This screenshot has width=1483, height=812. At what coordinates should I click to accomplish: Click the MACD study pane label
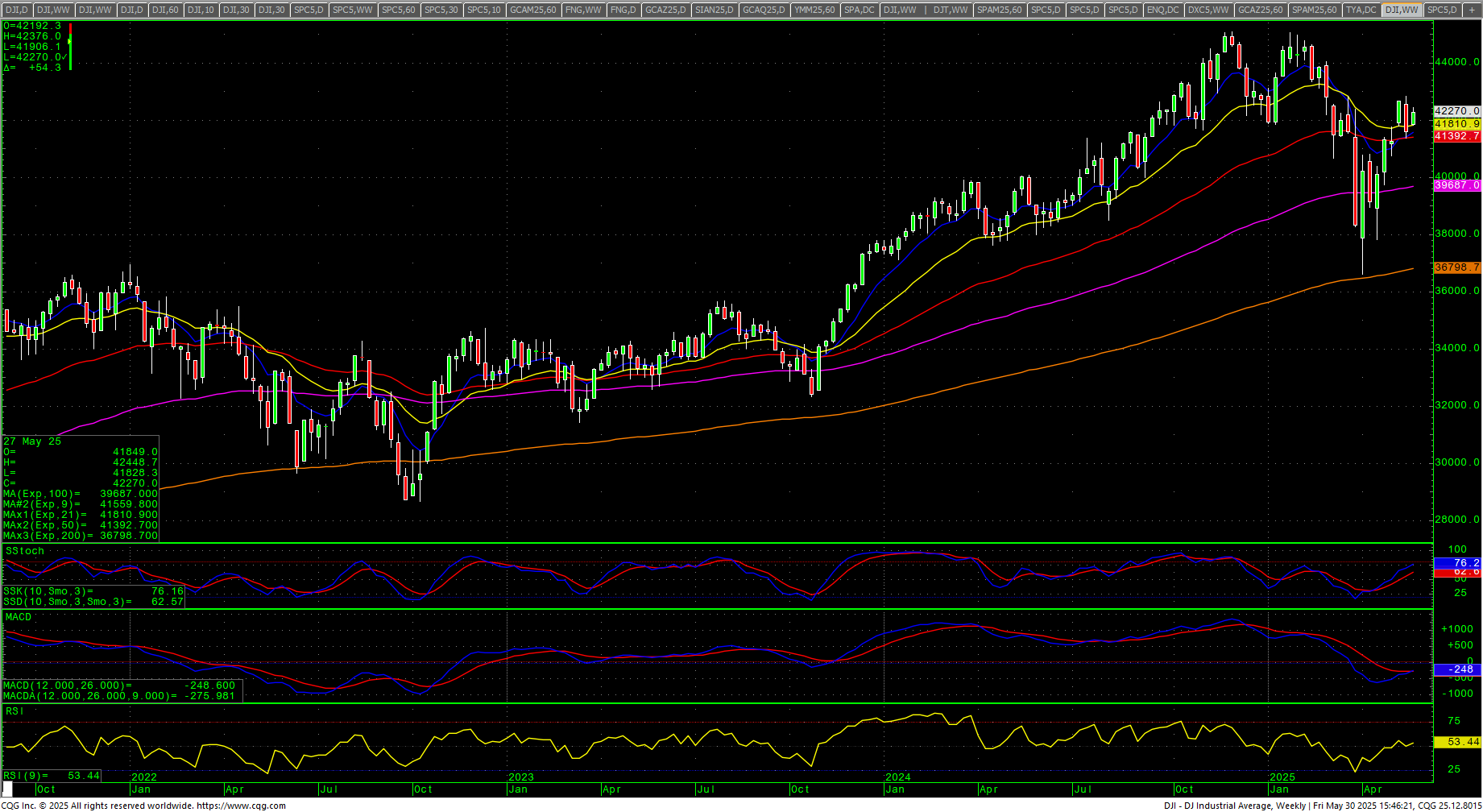click(19, 617)
